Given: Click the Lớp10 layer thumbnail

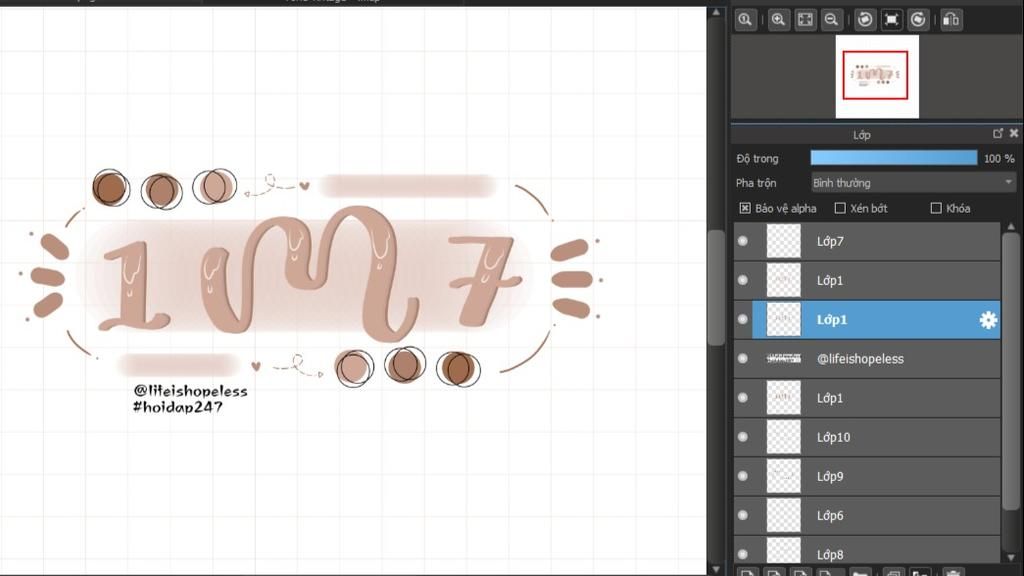Looking at the screenshot, I should (x=783, y=437).
